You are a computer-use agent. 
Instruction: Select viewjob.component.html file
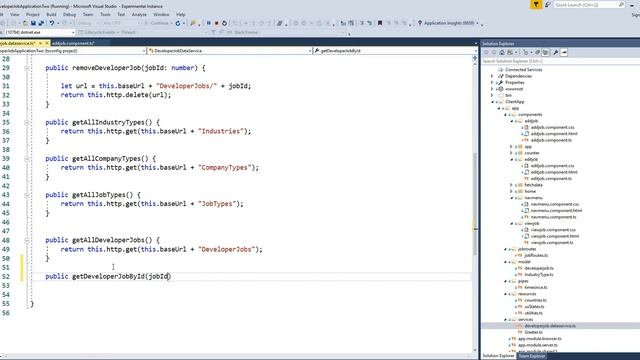[555, 236]
